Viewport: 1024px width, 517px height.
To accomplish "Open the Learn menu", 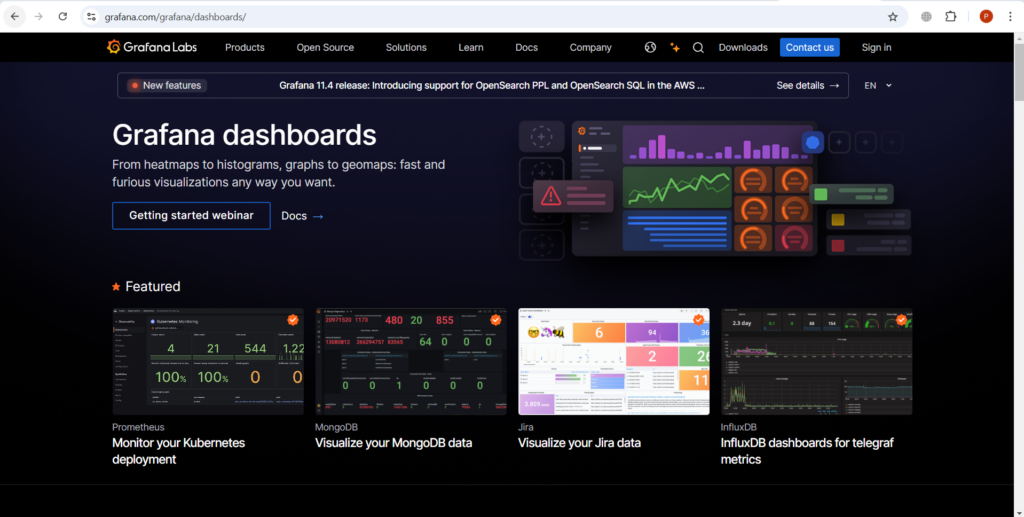I will [471, 48].
